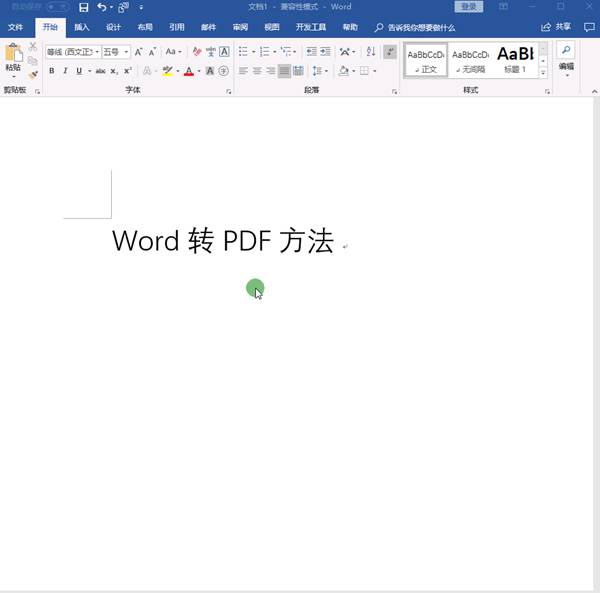Open the paragraph dialog launcher in 段落 group
600x593 pixels.
[x=395, y=91]
